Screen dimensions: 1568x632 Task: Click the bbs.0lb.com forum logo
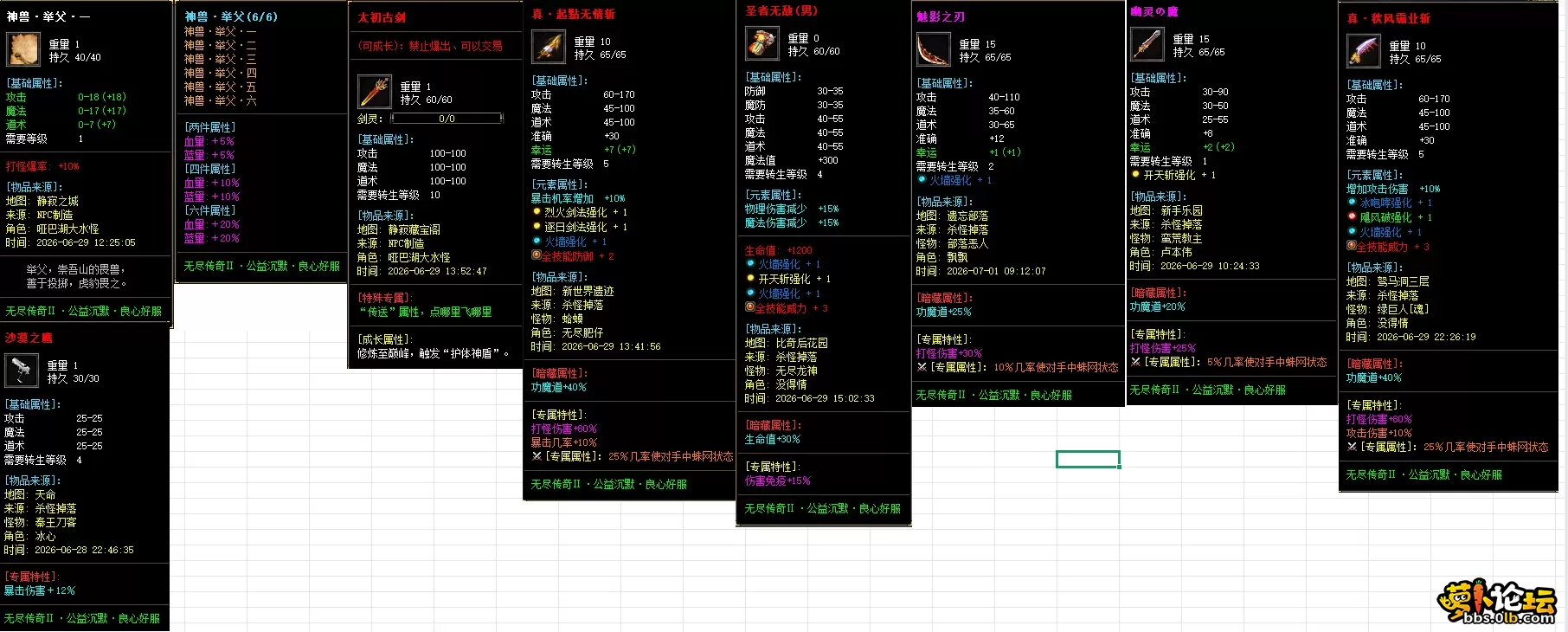1496,602
